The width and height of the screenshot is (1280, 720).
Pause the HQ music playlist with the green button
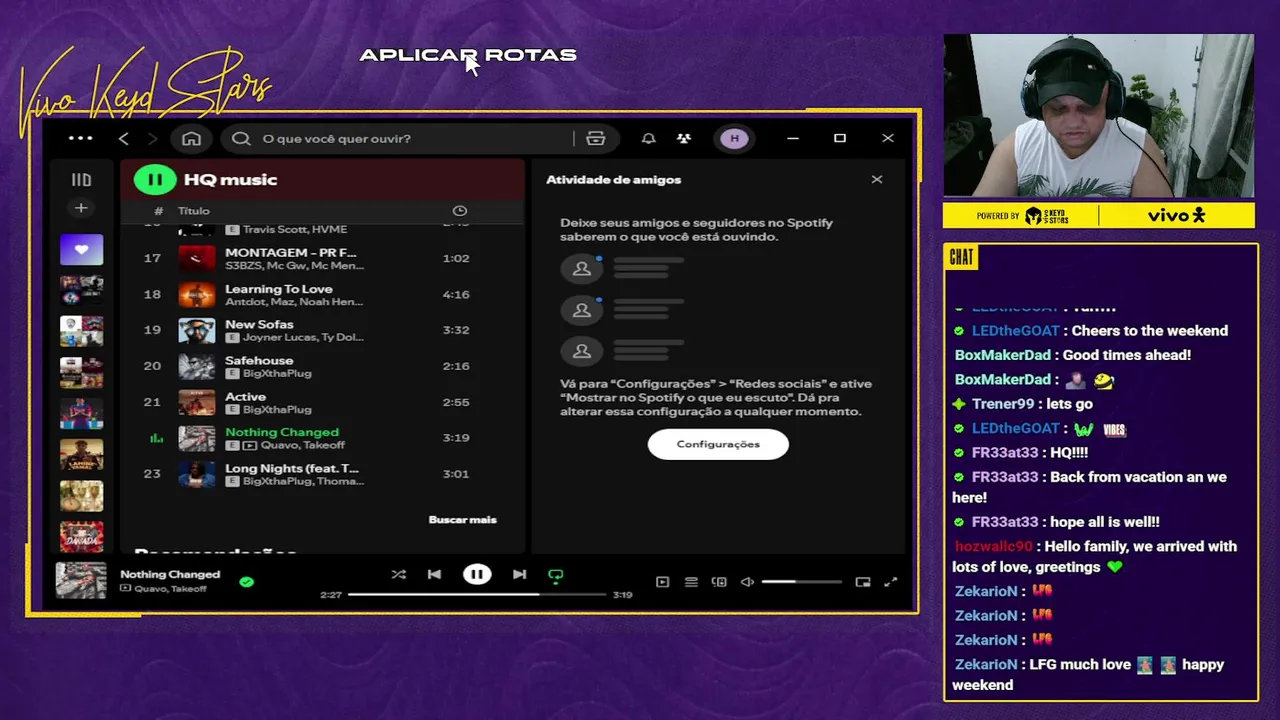pos(155,180)
